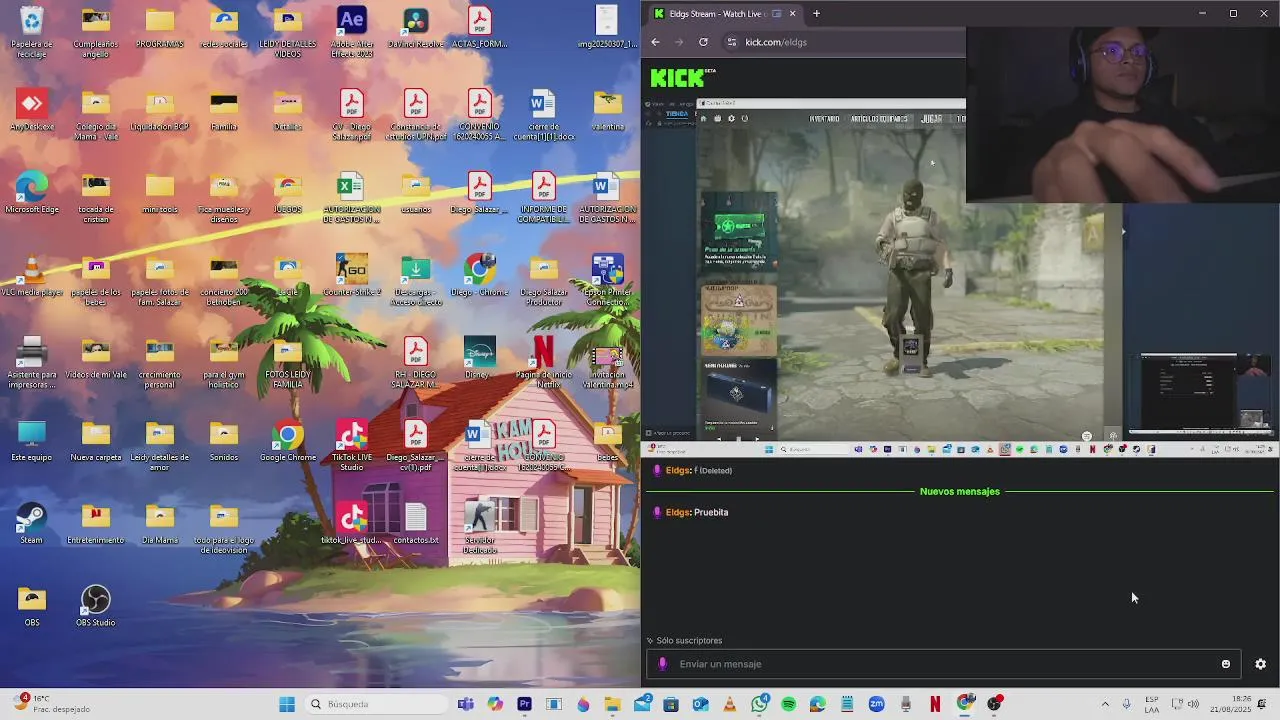Screen dimensions: 1280x720
Task: Show hidden system tray icons
Action: pos(1105,704)
